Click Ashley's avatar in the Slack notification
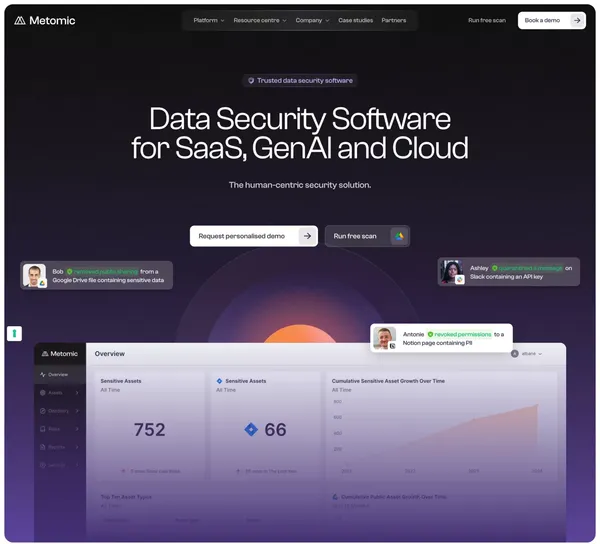 452,272
